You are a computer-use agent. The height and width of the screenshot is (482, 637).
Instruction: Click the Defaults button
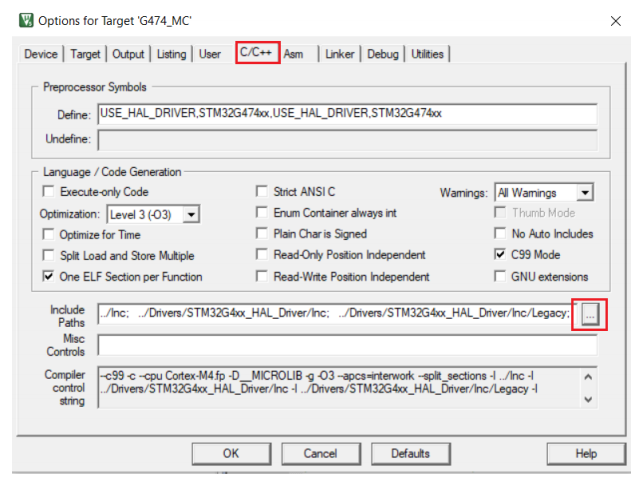click(410, 454)
